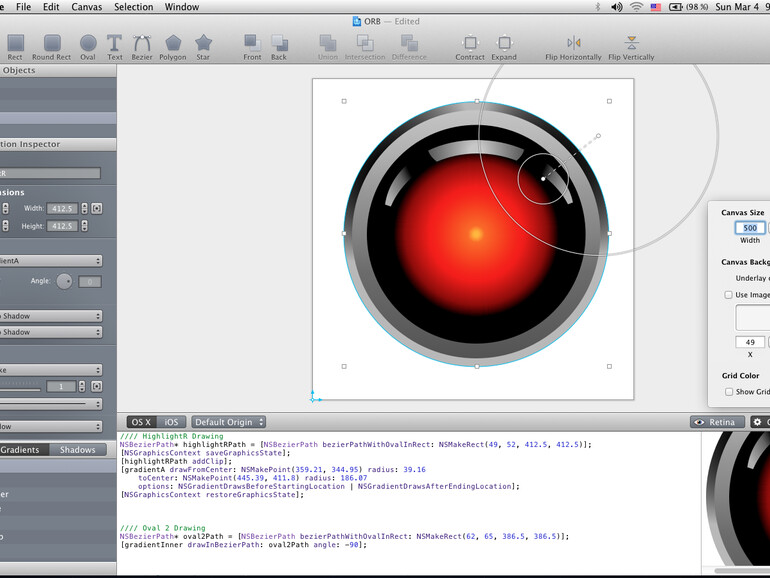Click the ORB document icon in the title bar

[357, 21]
